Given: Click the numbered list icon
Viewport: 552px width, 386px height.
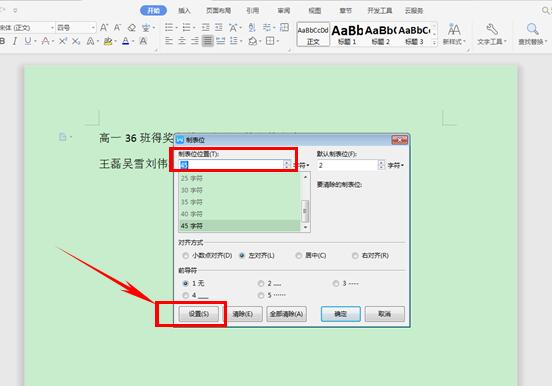Looking at the screenshot, I should click(186, 27).
